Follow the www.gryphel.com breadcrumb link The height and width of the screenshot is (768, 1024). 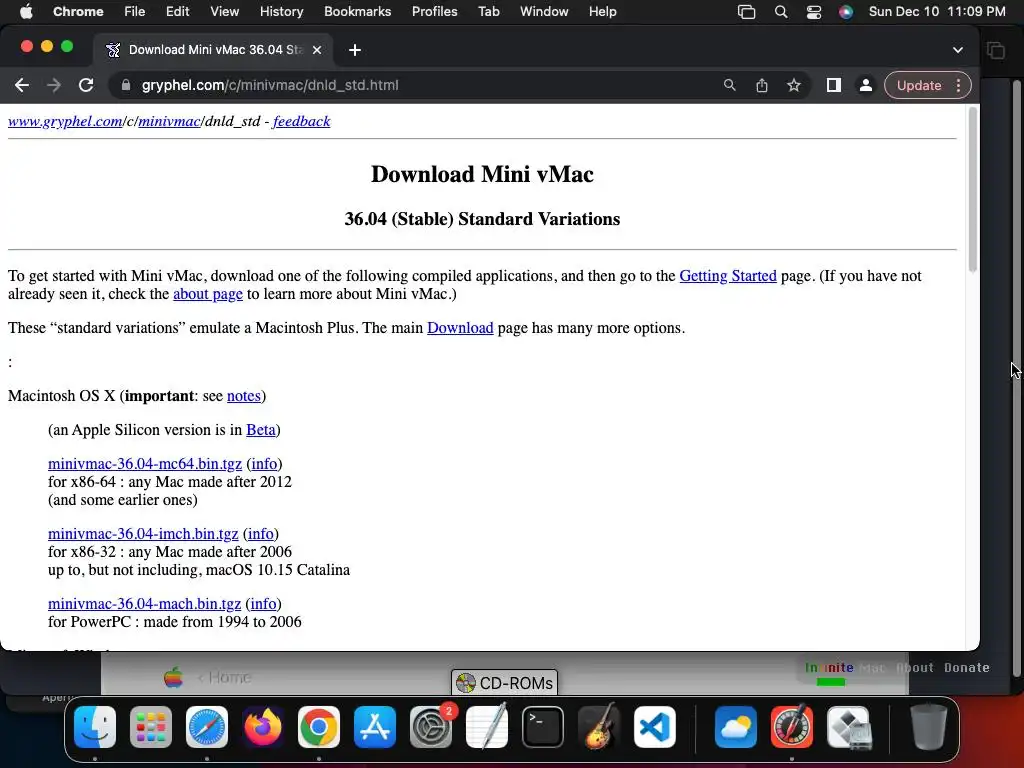click(65, 121)
